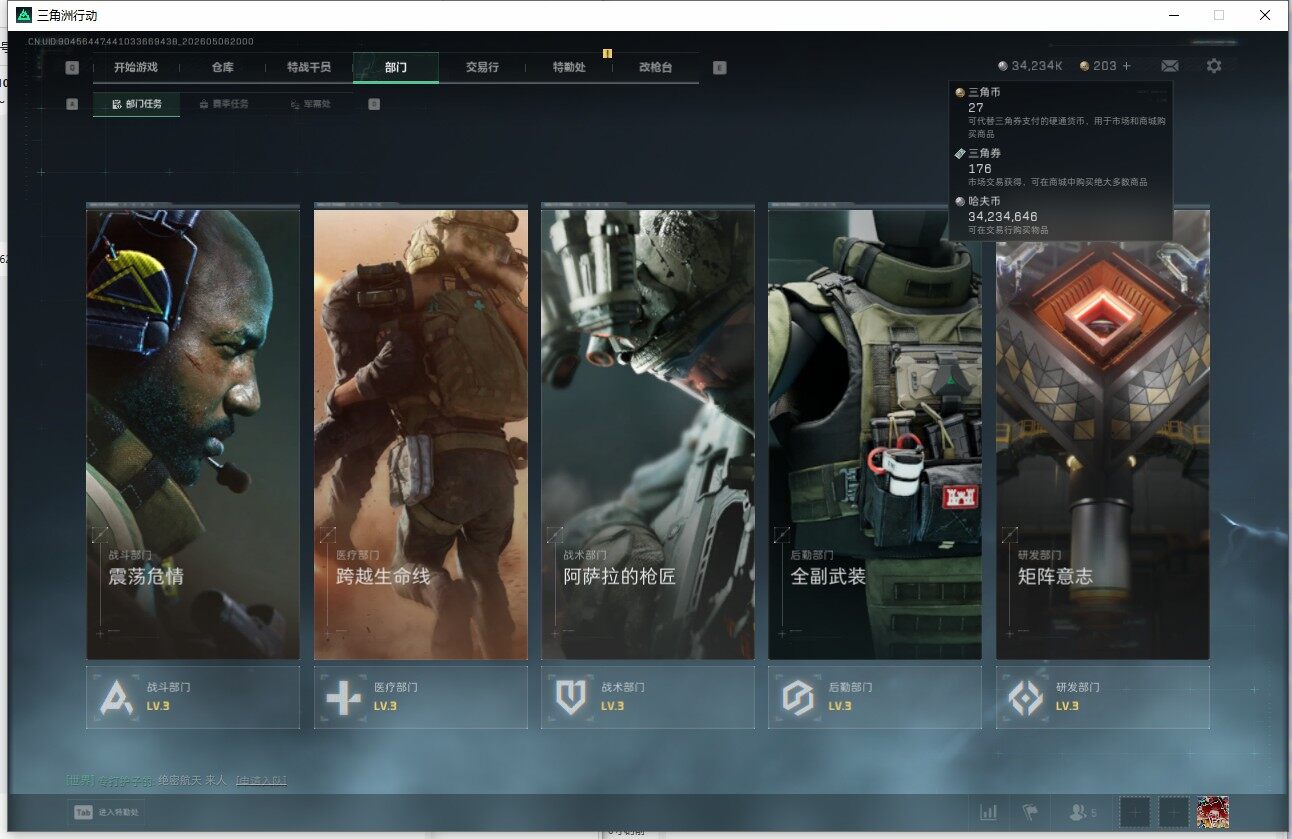
Task: Add Delta coins with the plus icon
Action: pos(1127,66)
